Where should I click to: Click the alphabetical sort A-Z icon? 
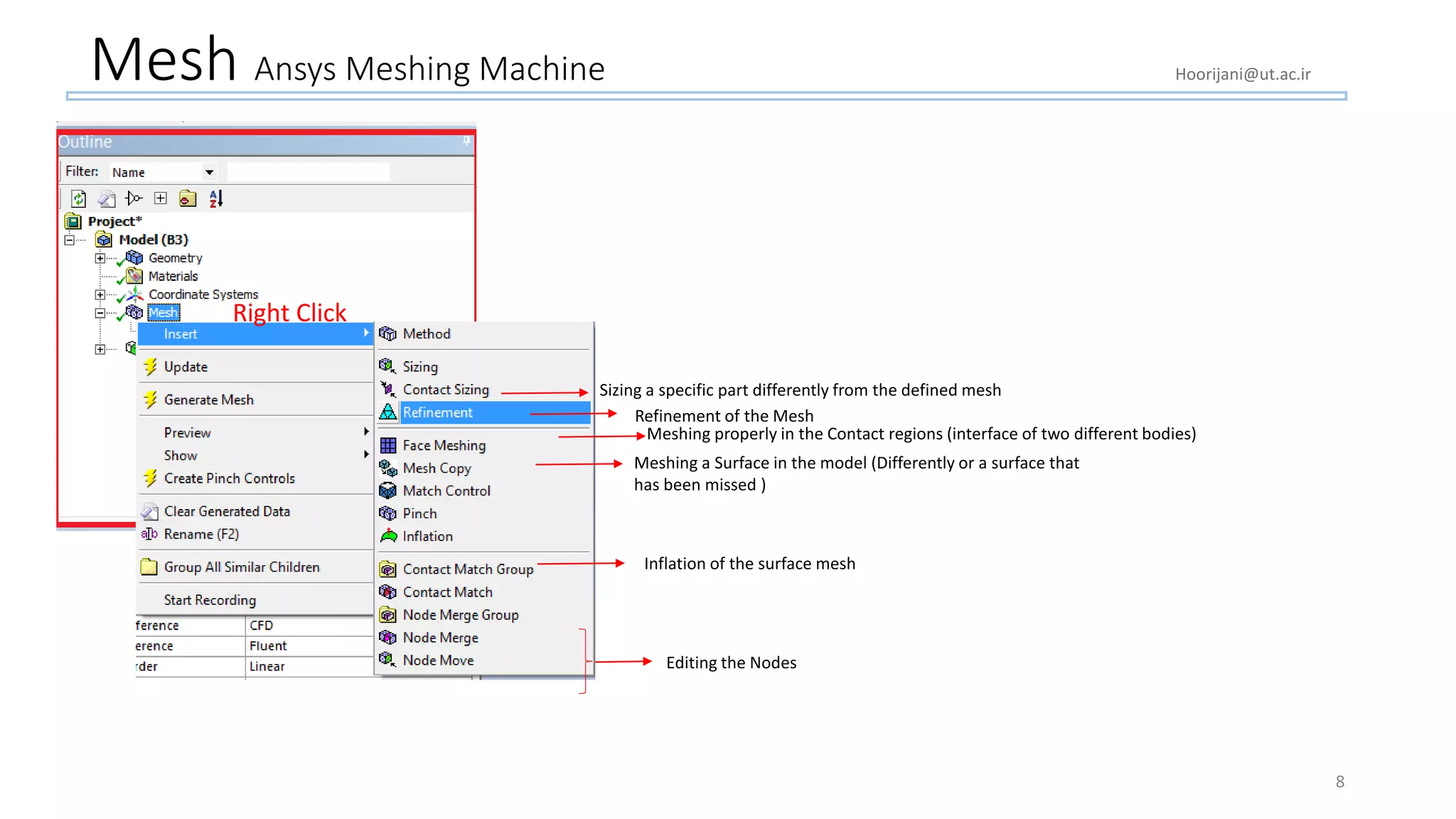pos(216,199)
